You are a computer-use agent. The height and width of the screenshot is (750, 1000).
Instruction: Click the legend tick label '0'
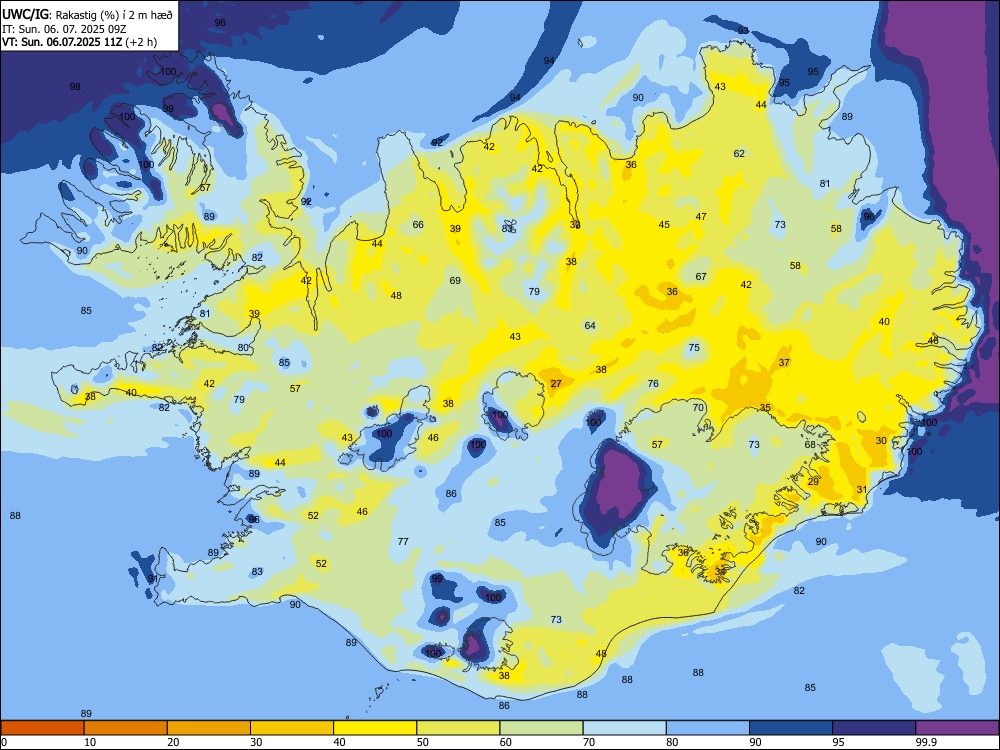click(x=4, y=742)
